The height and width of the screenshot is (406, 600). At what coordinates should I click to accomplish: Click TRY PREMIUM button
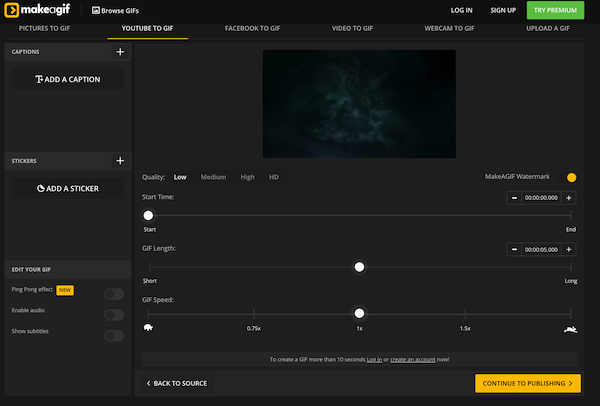[555, 10]
